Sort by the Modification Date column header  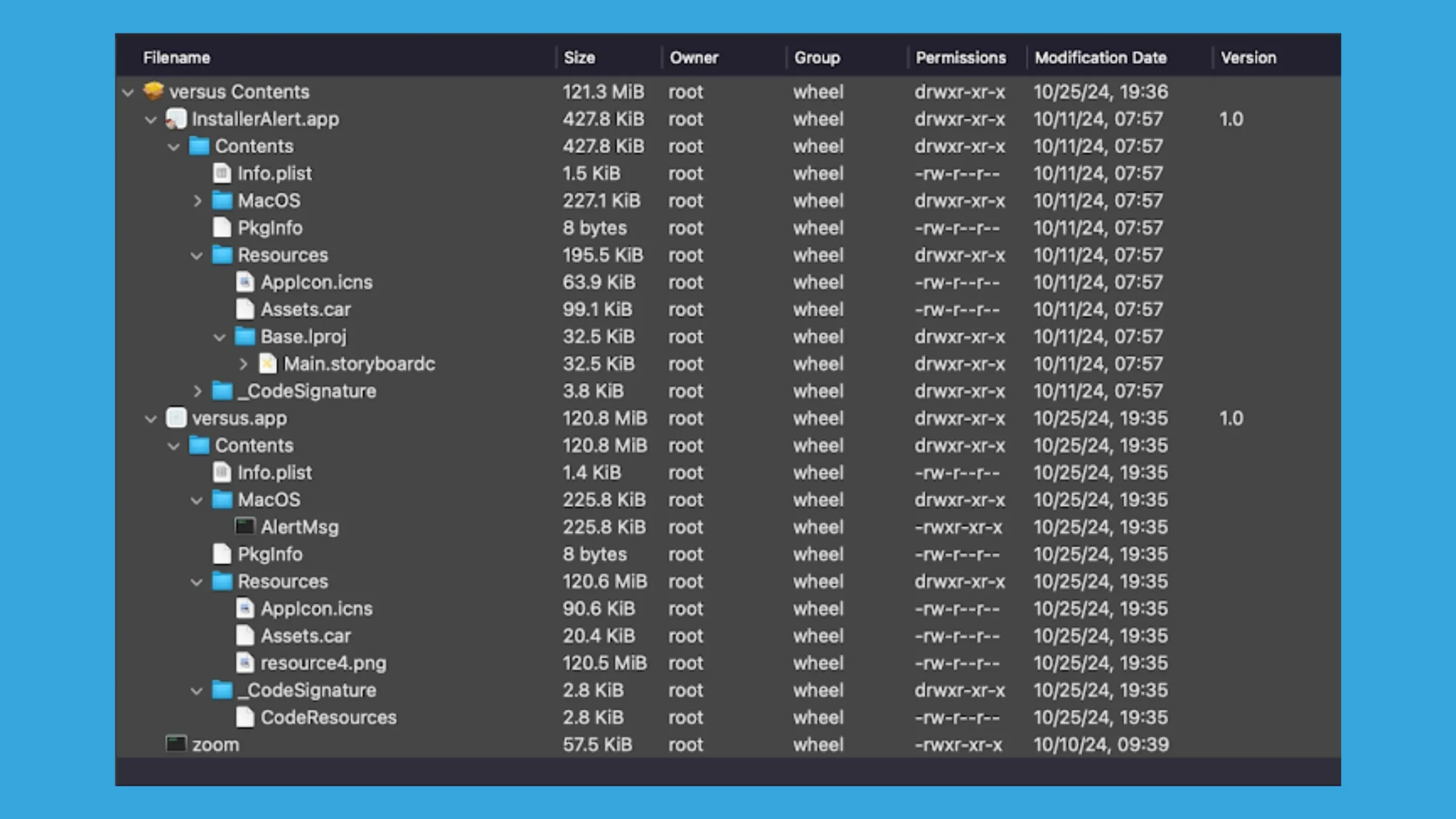coord(1101,57)
